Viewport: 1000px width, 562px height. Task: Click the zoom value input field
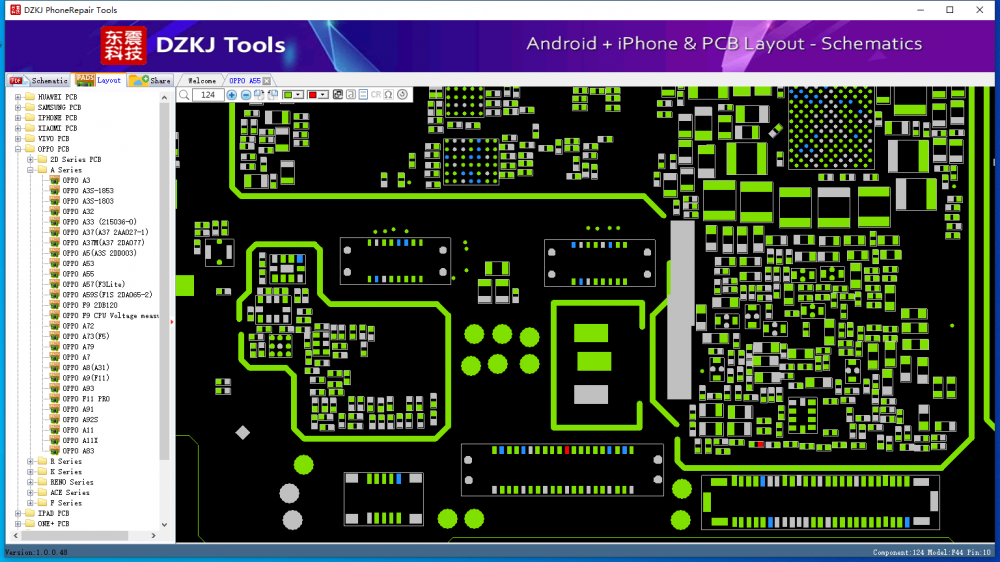point(208,95)
